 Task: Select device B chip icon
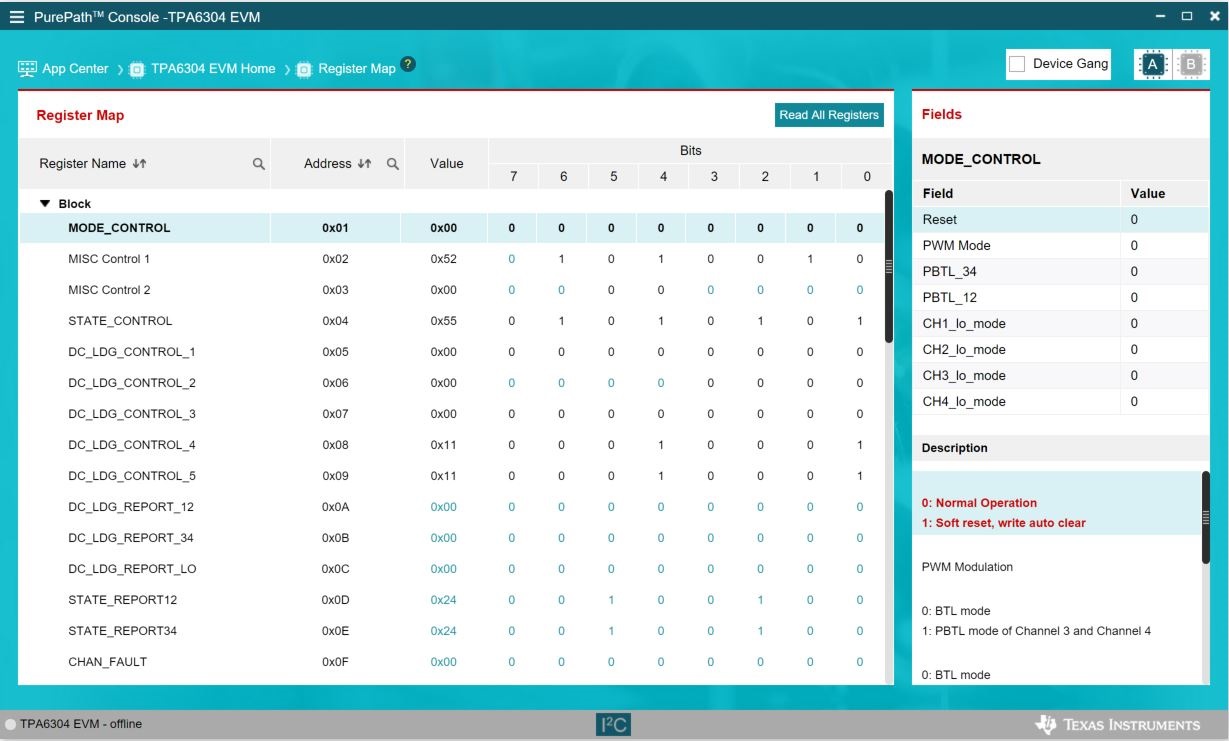point(1190,65)
